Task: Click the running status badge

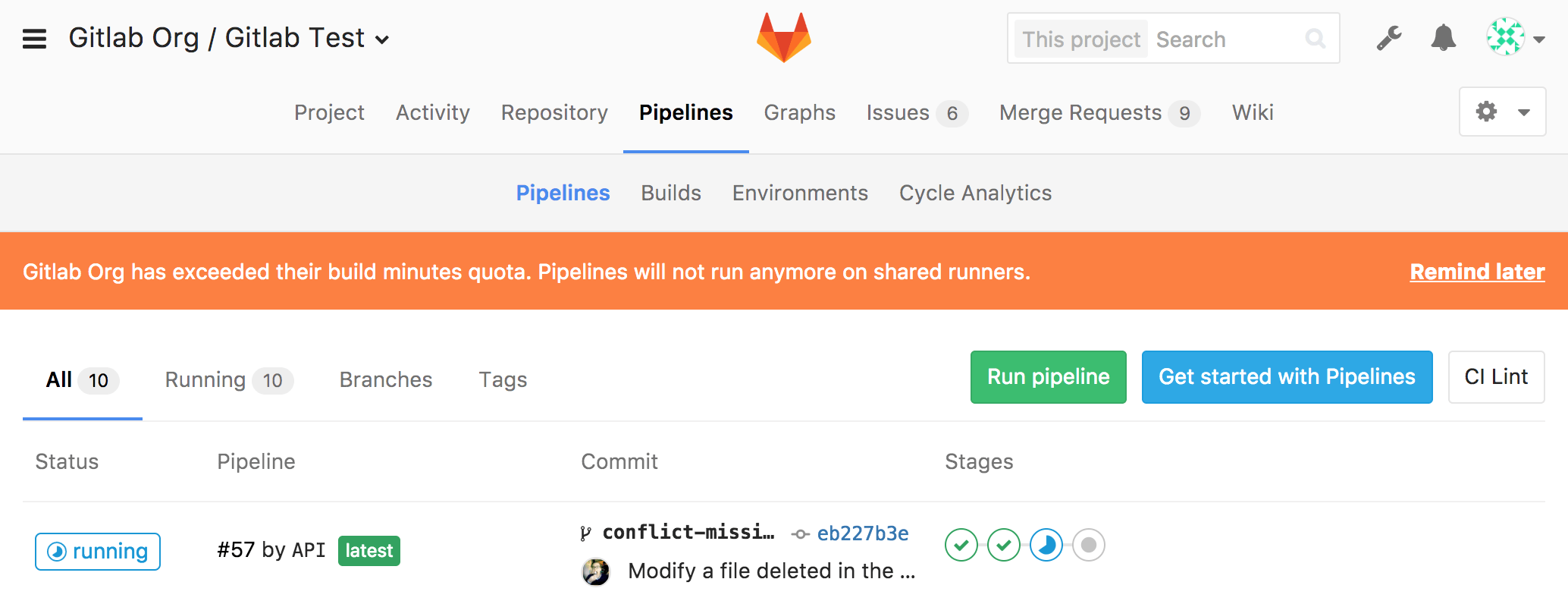Action: (x=98, y=552)
